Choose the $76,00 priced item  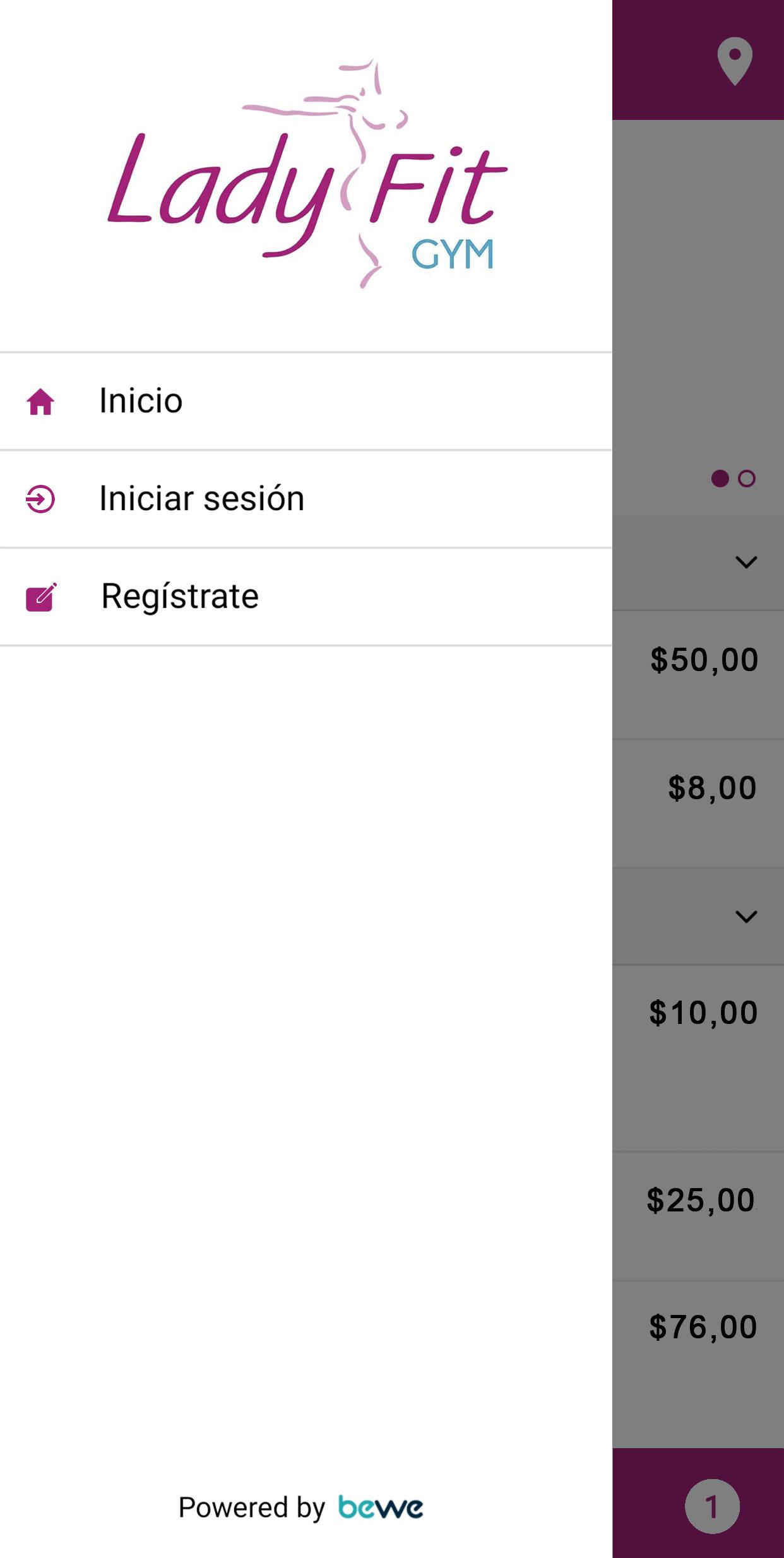pos(698,1364)
